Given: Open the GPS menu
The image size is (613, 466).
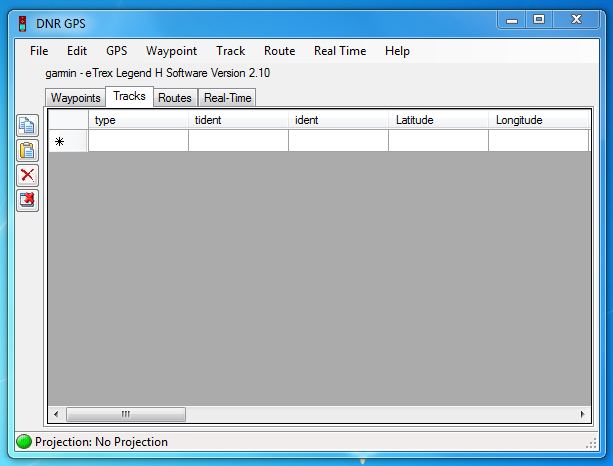Looking at the screenshot, I should tap(117, 51).
